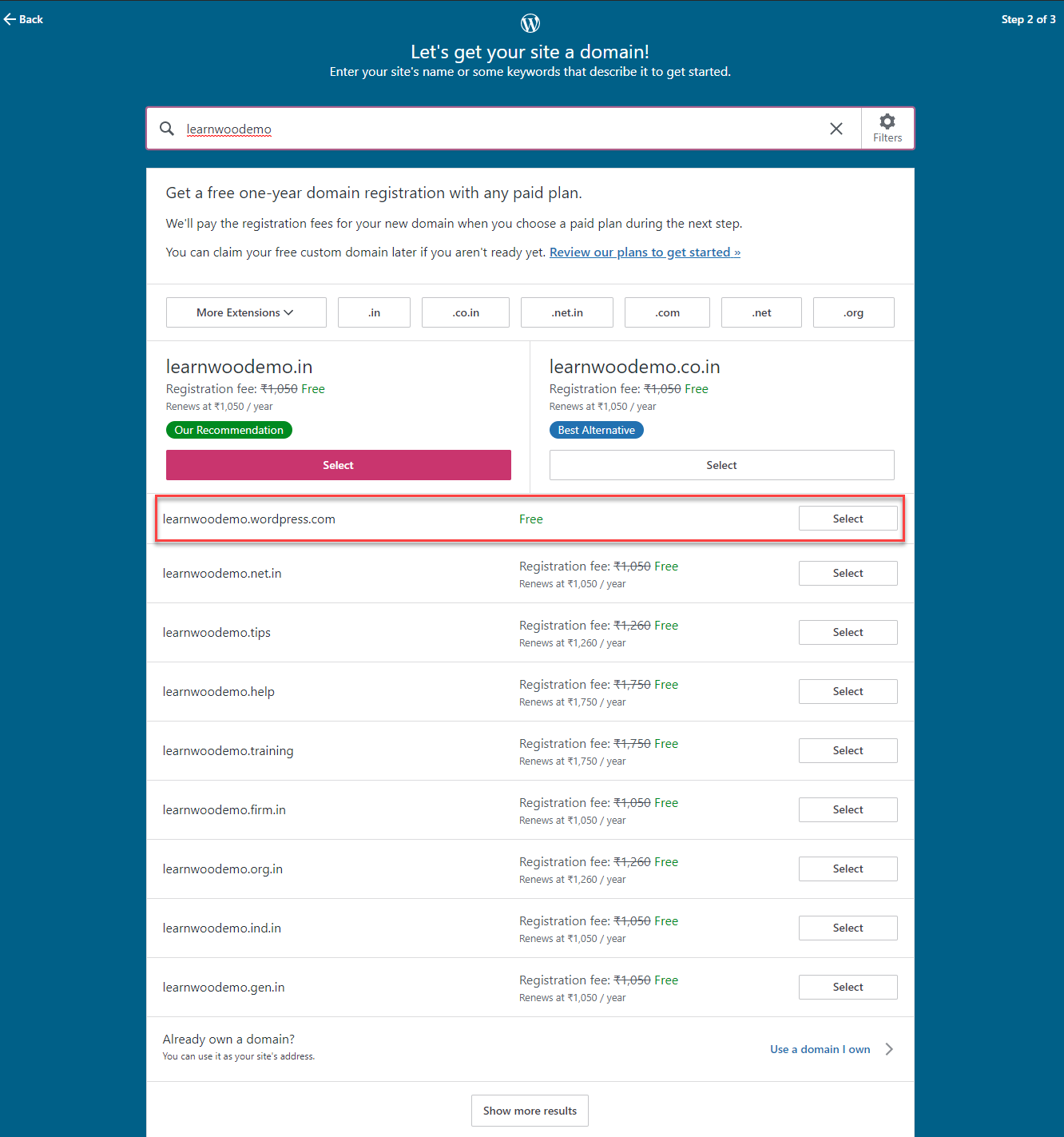The image size is (1064, 1137).
Task: Expand the More Extensions dropdown
Action: pyautogui.click(x=245, y=312)
